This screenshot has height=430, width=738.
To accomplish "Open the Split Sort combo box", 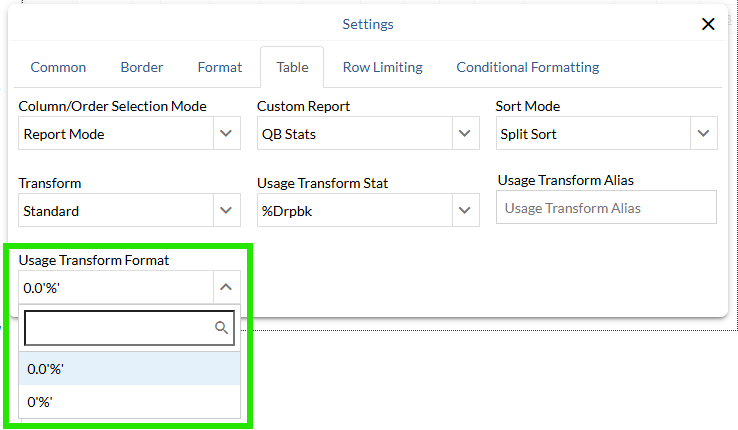I will pos(592,133).
